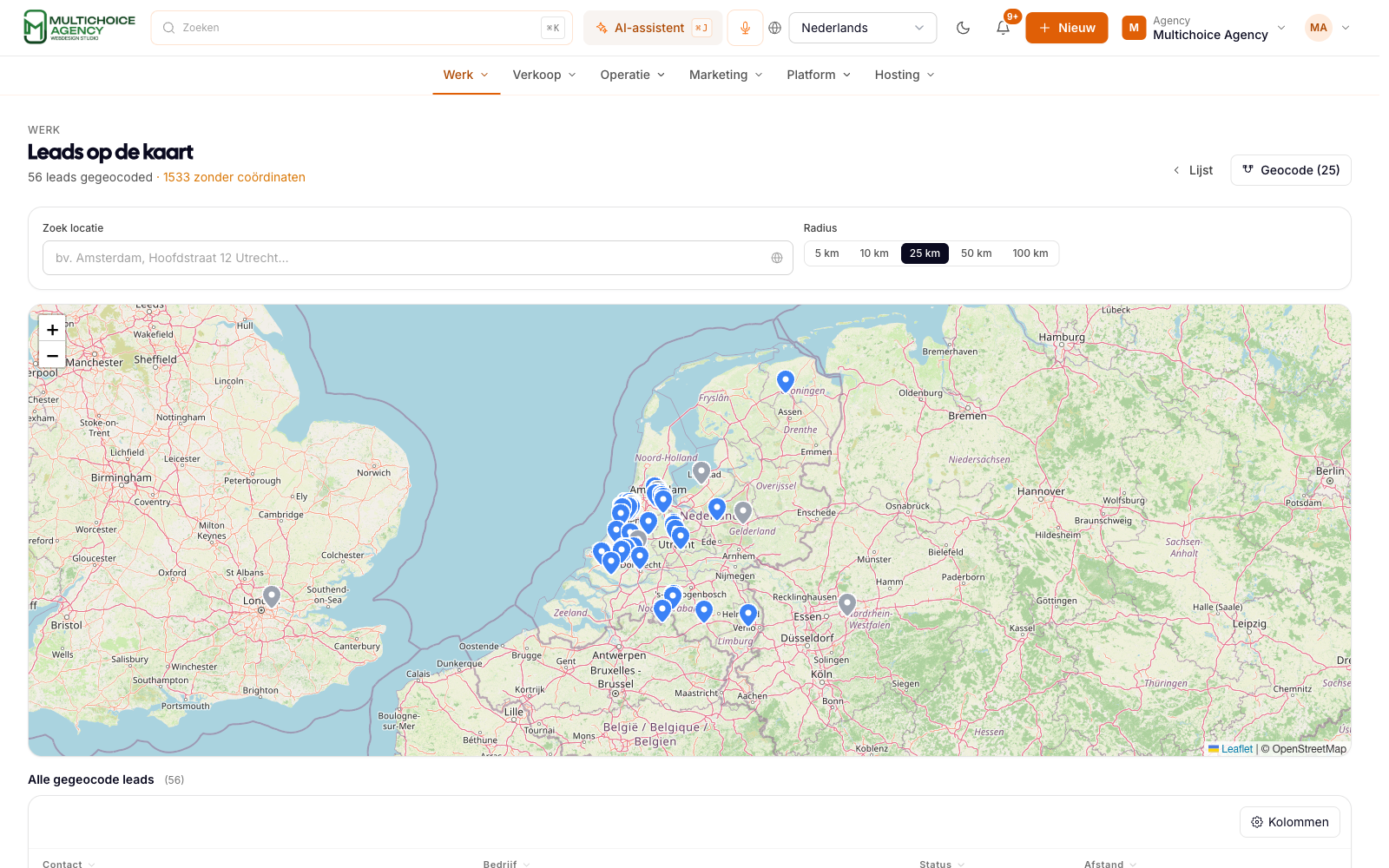This screenshot has height=868, width=1389.
Task: Zoom out on the map
Action: click(x=52, y=356)
